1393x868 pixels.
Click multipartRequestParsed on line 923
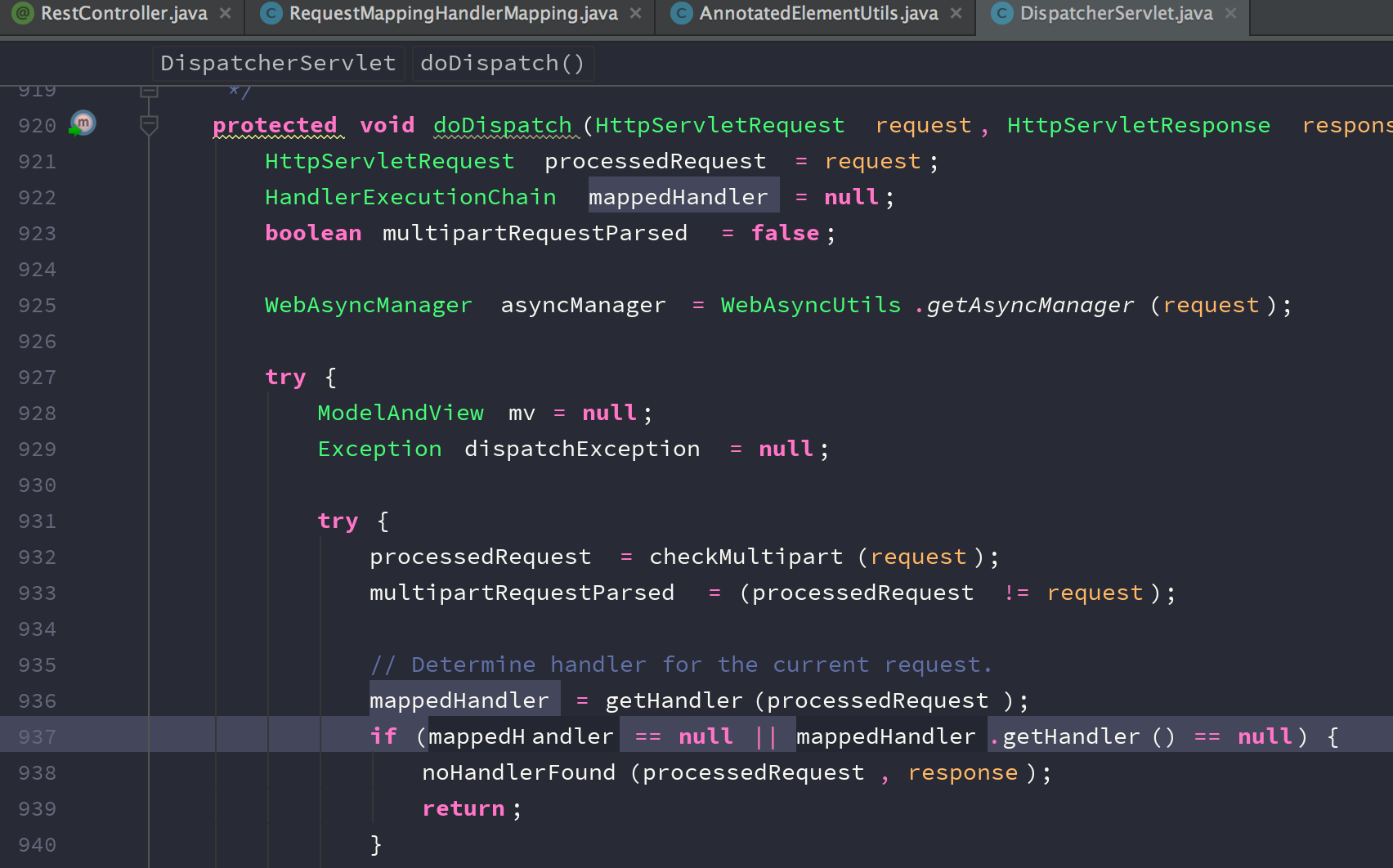click(x=535, y=234)
